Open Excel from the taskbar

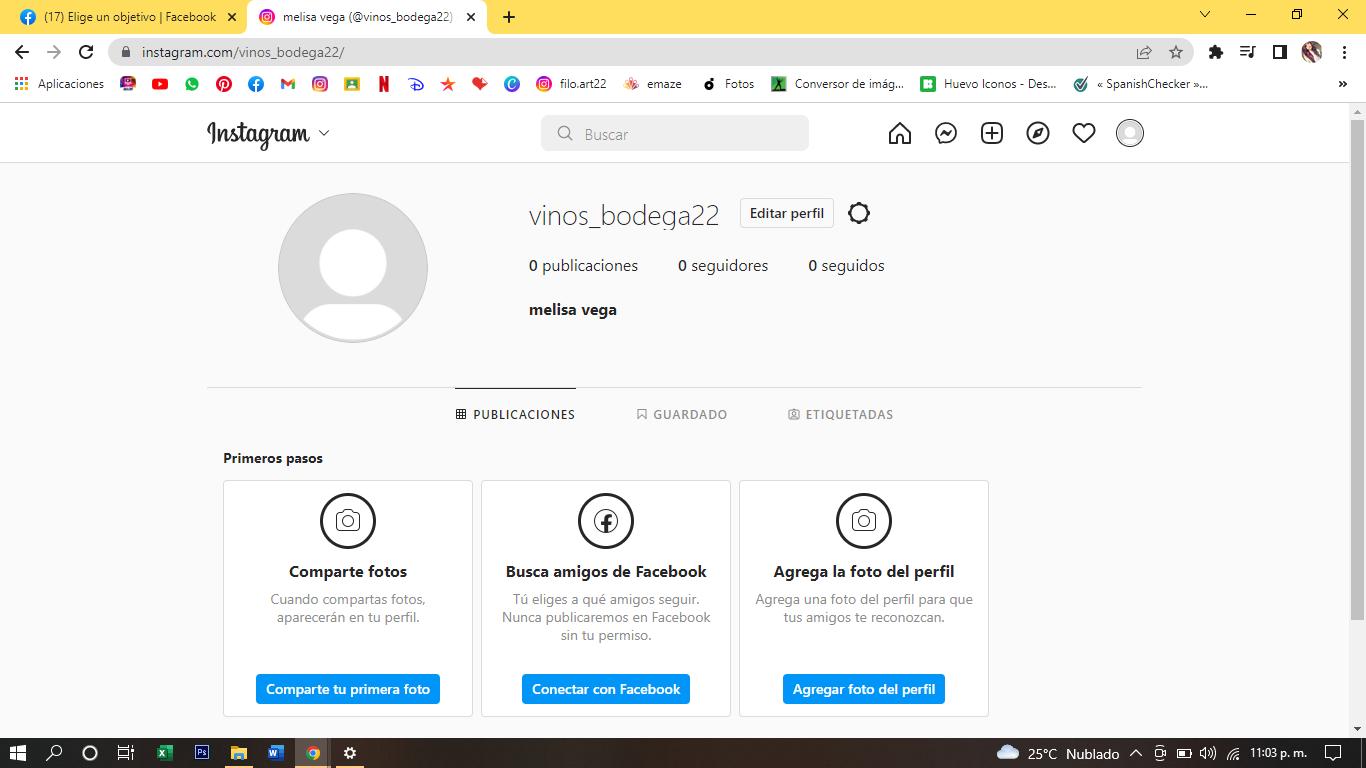[x=165, y=753]
